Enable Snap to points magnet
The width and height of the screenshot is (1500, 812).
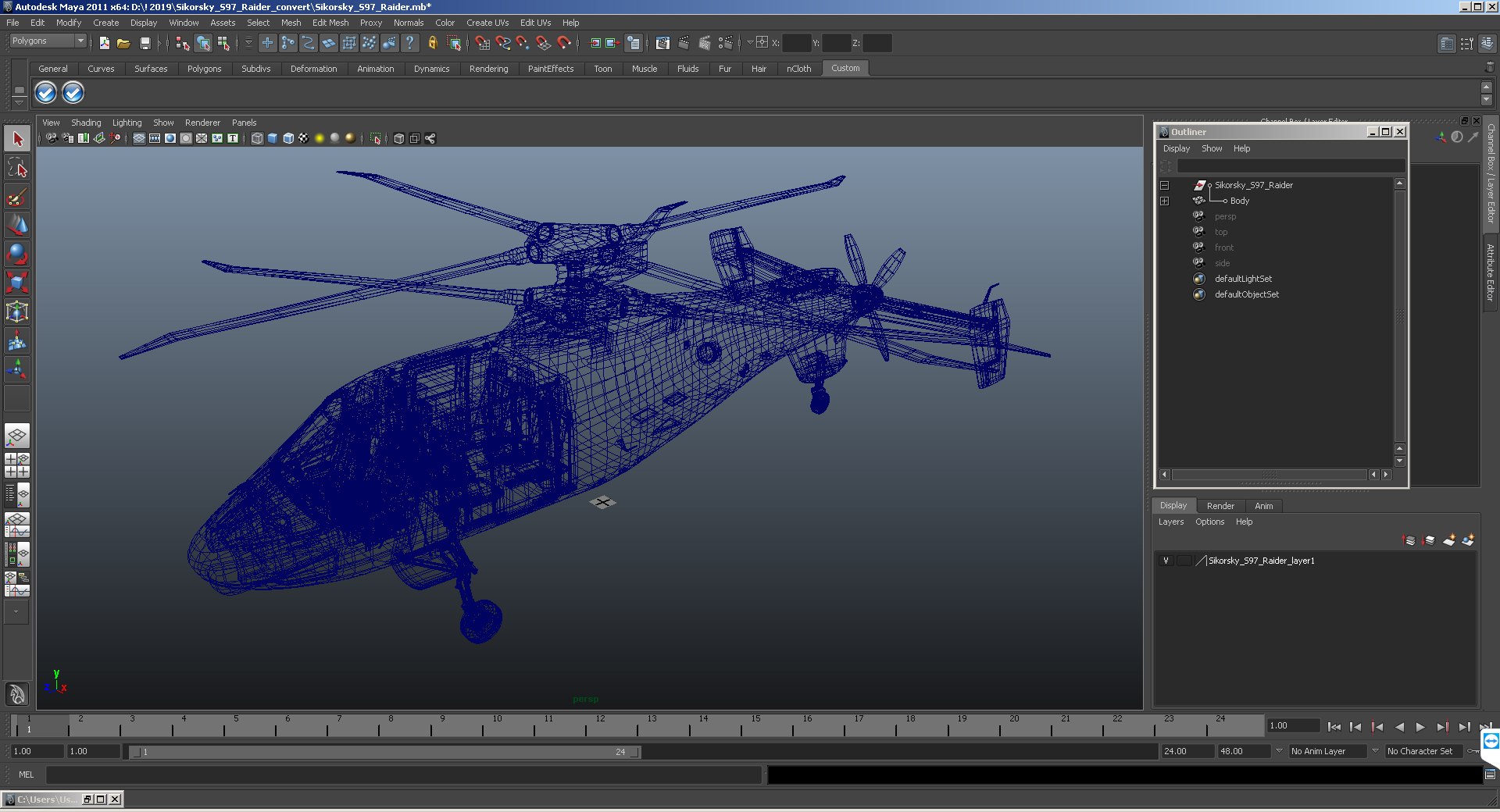click(x=523, y=43)
